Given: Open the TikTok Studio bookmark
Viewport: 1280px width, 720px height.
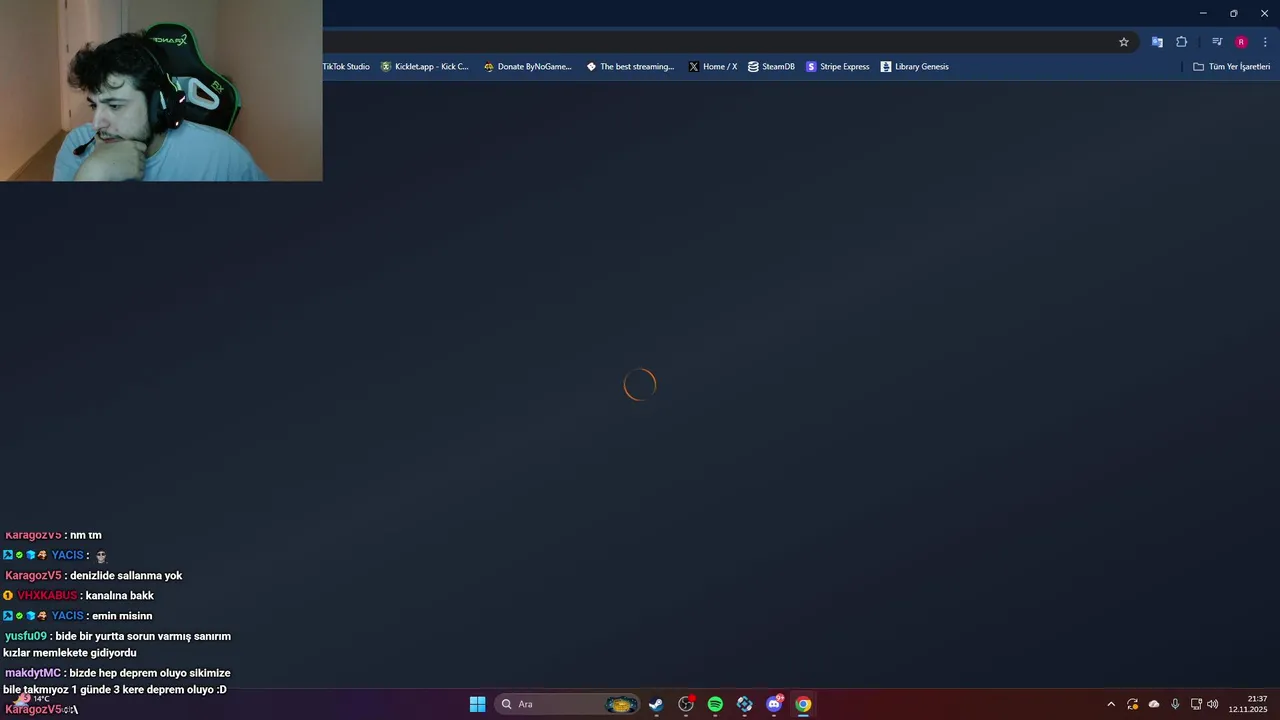Looking at the screenshot, I should (345, 67).
